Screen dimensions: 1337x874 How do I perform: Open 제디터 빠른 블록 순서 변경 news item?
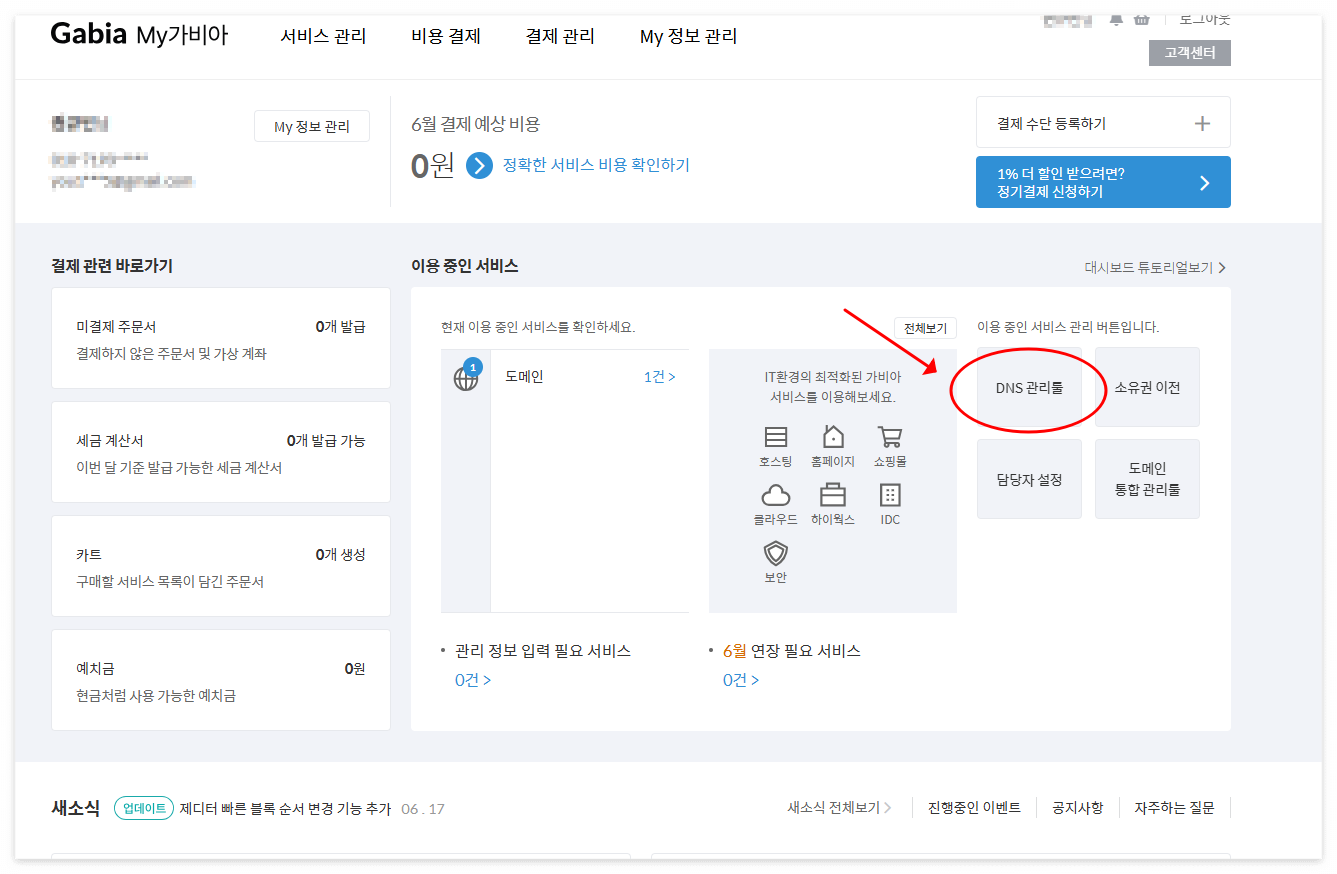[285, 808]
